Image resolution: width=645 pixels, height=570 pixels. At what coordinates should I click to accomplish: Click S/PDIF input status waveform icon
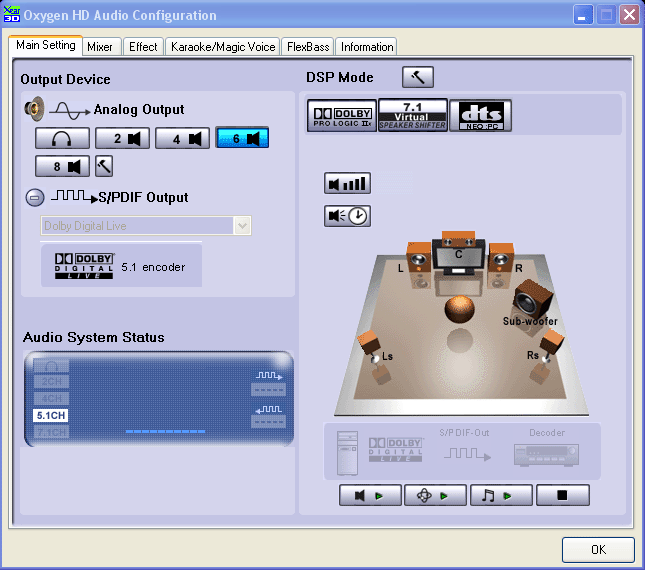(x=269, y=409)
